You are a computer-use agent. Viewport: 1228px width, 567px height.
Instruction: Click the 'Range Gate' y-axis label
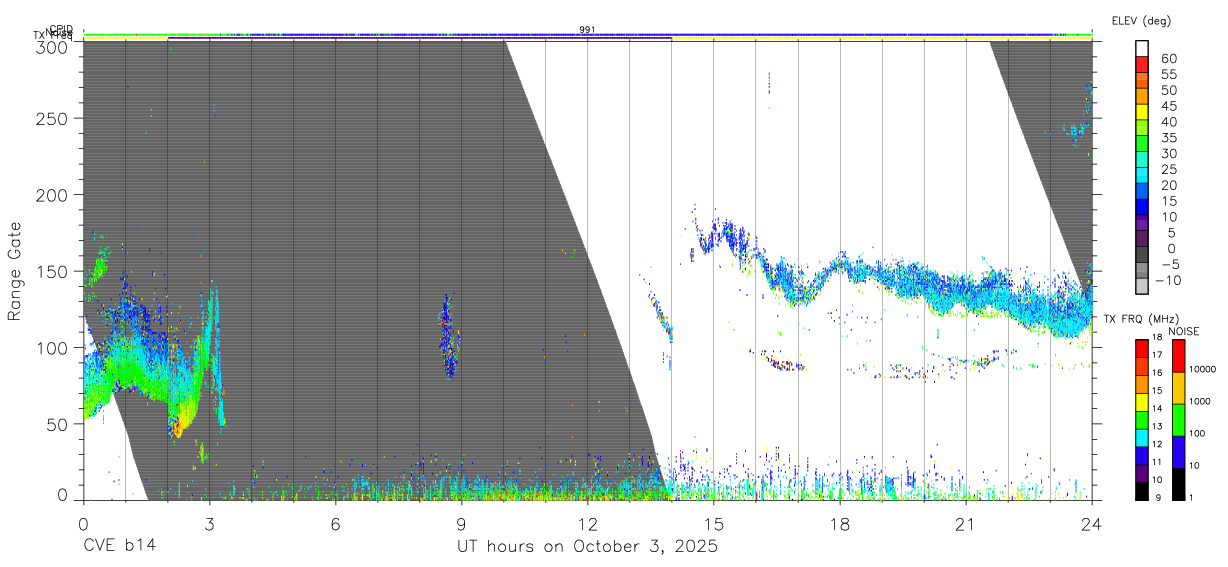click(15, 271)
